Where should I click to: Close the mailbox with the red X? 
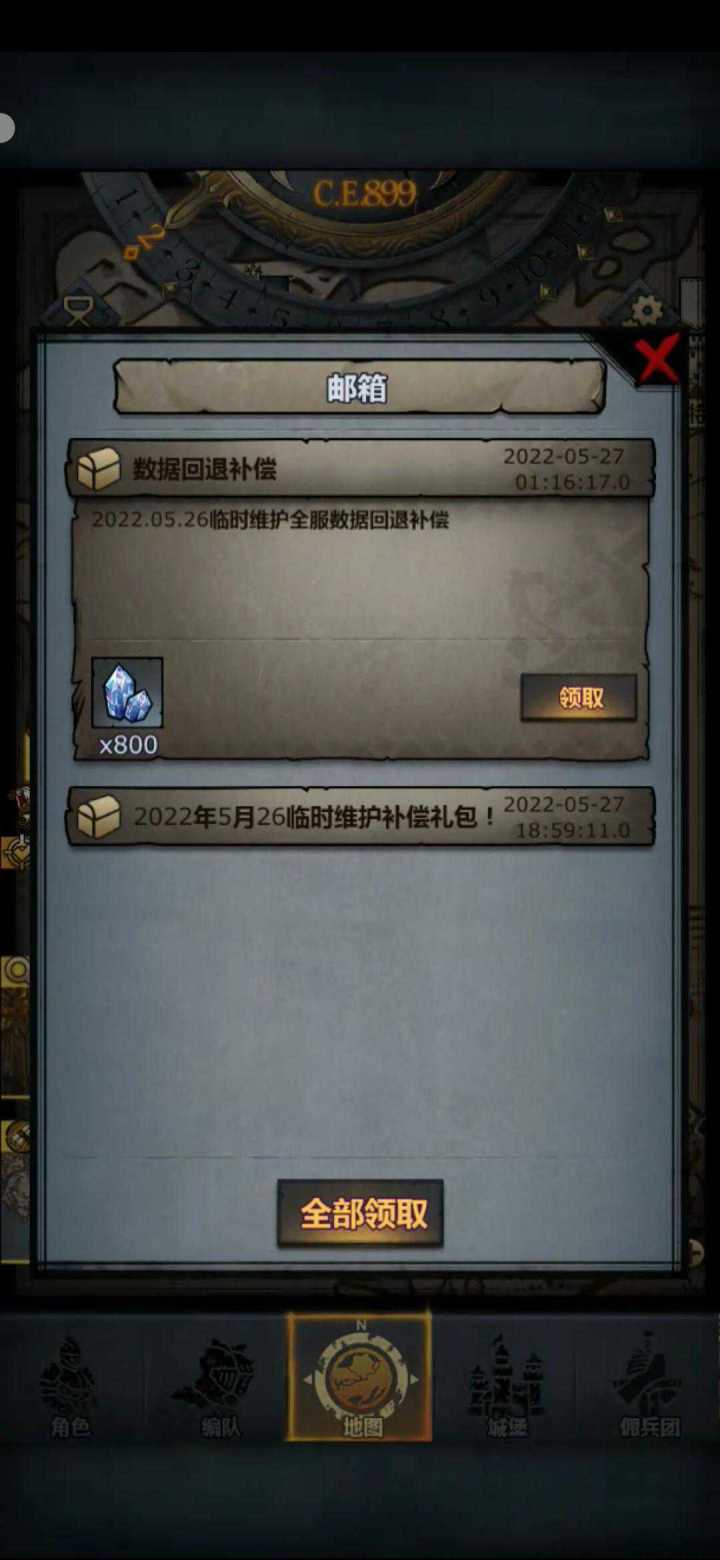657,358
